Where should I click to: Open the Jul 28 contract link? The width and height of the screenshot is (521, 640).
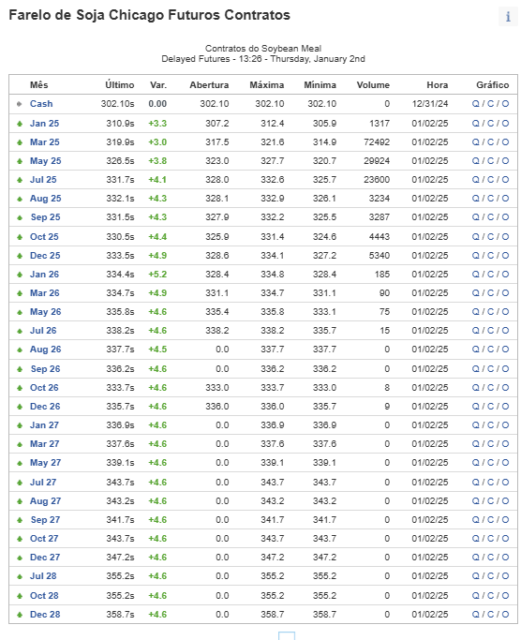pyautogui.click(x=43, y=576)
